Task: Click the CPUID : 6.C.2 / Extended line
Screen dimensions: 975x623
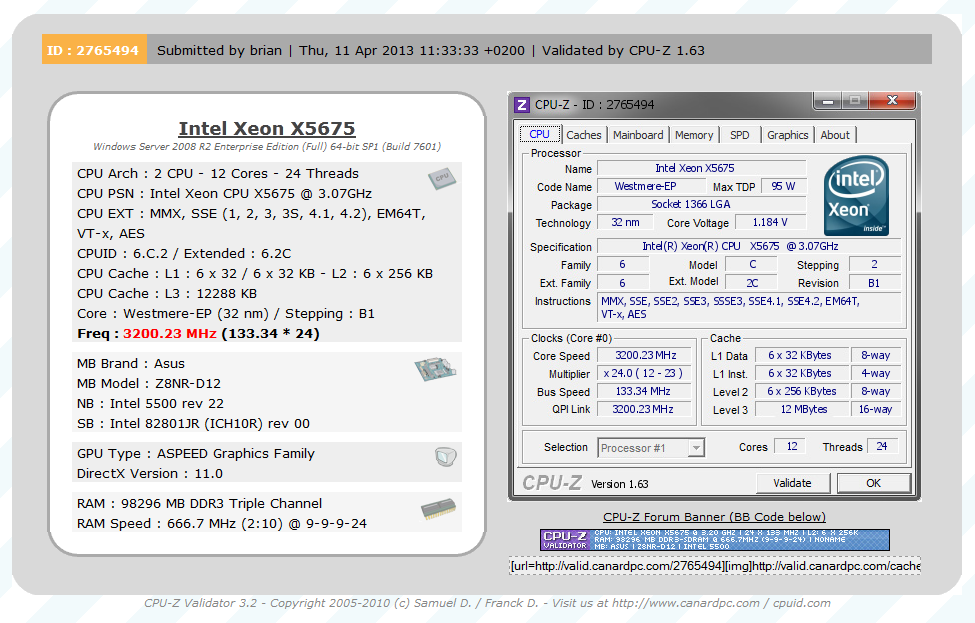Action: (184, 254)
